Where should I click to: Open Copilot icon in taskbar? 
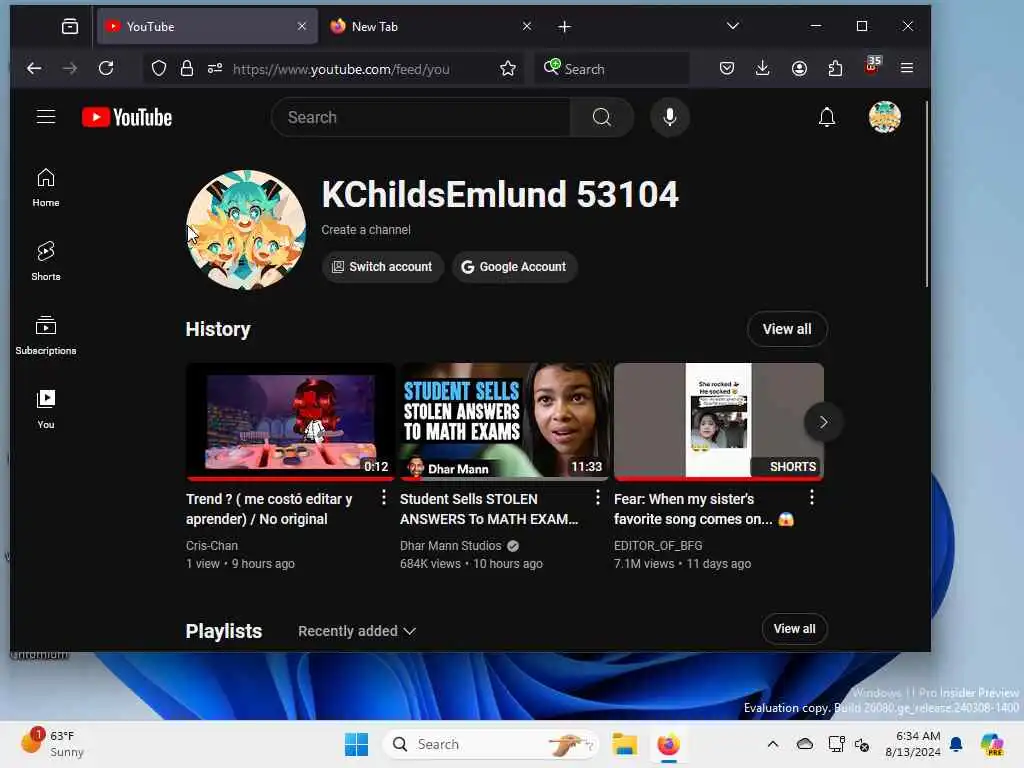coord(992,744)
